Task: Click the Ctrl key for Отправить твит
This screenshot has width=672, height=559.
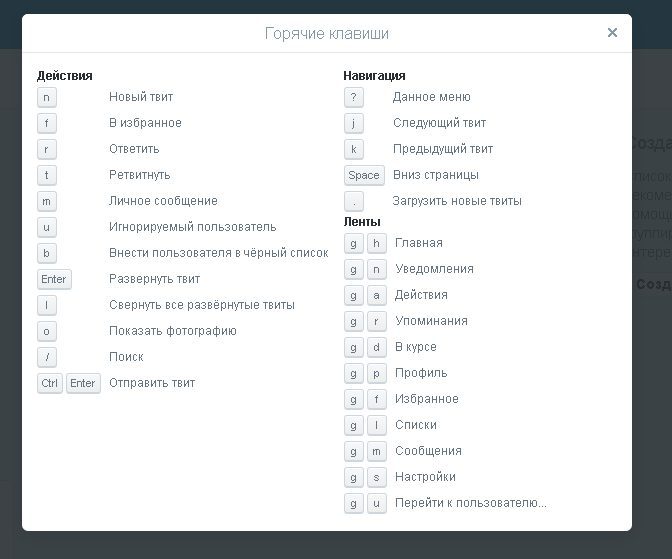Action: point(50,383)
